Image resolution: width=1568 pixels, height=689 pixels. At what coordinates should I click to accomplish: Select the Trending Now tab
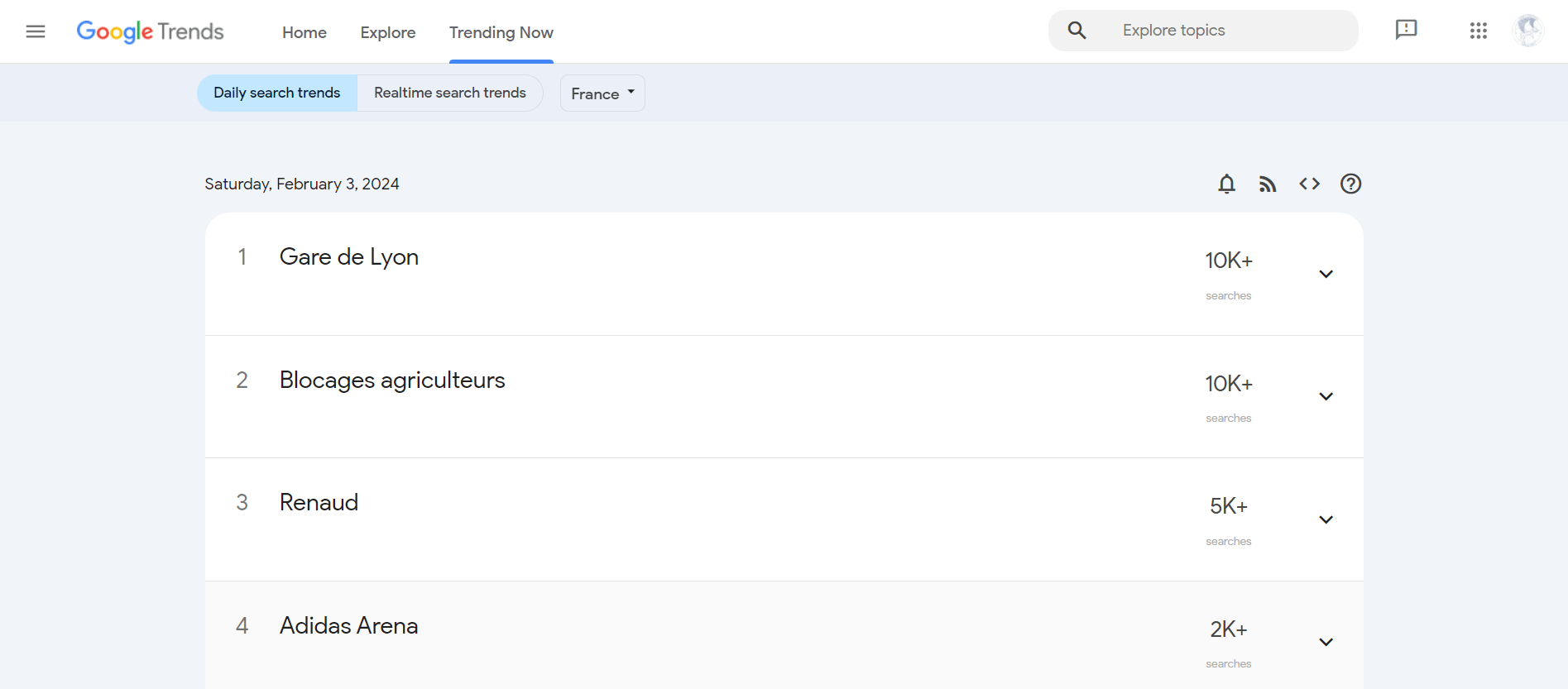click(x=501, y=32)
